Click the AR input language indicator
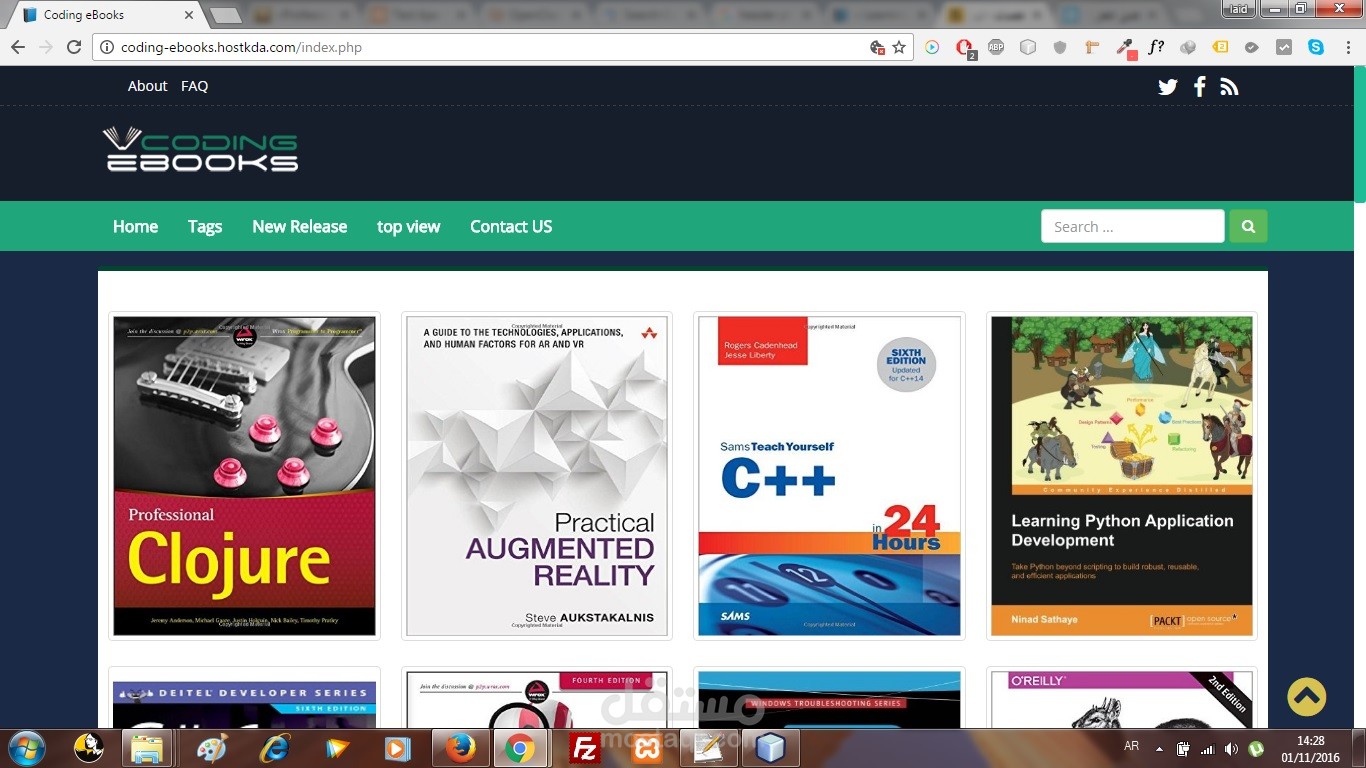1366x768 pixels. pos(1131,746)
